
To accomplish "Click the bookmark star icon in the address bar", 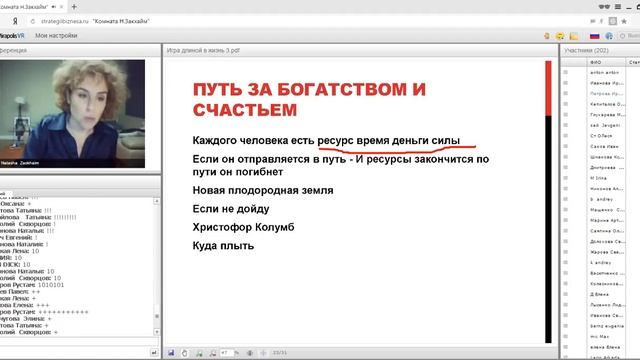I will coord(624,21).
